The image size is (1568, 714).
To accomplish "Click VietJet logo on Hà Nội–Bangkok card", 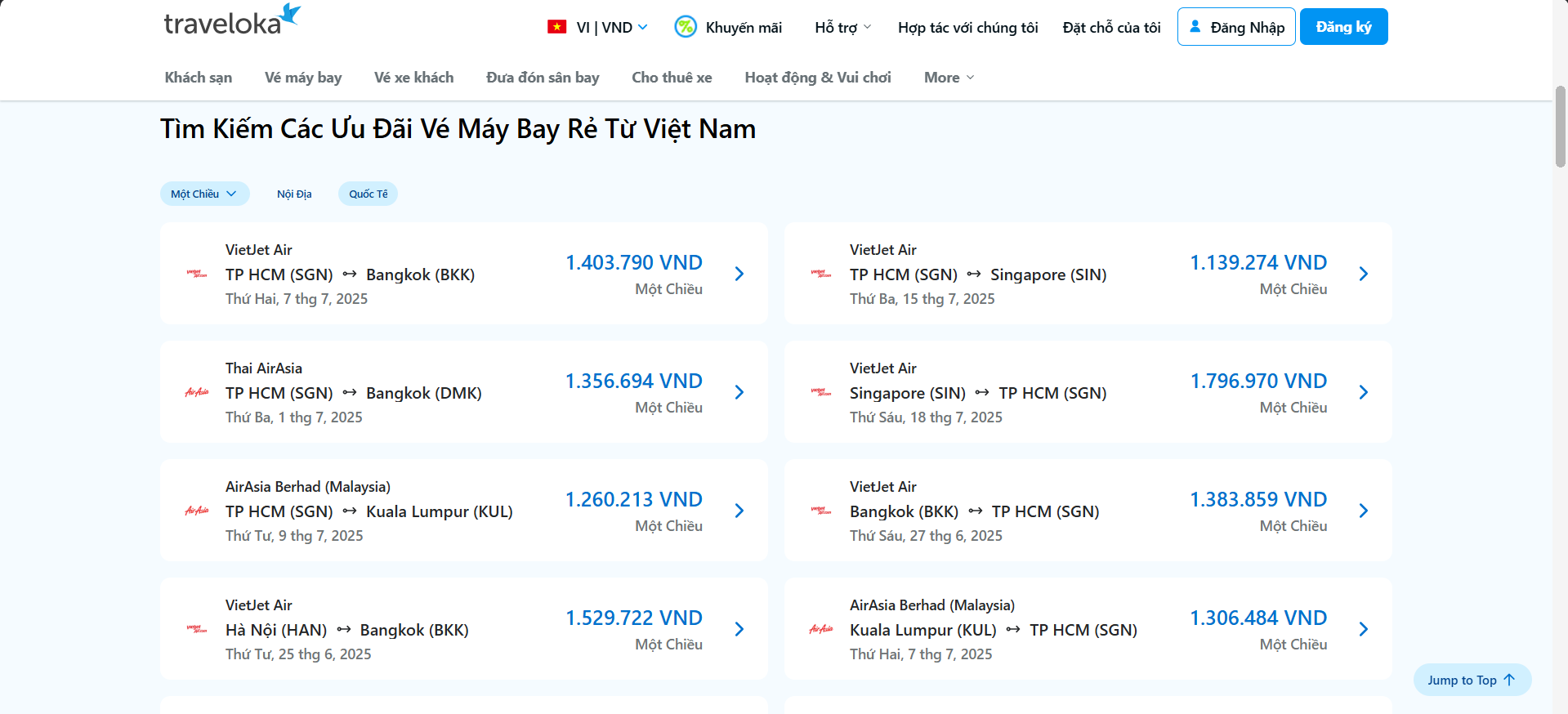I will point(197,629).
